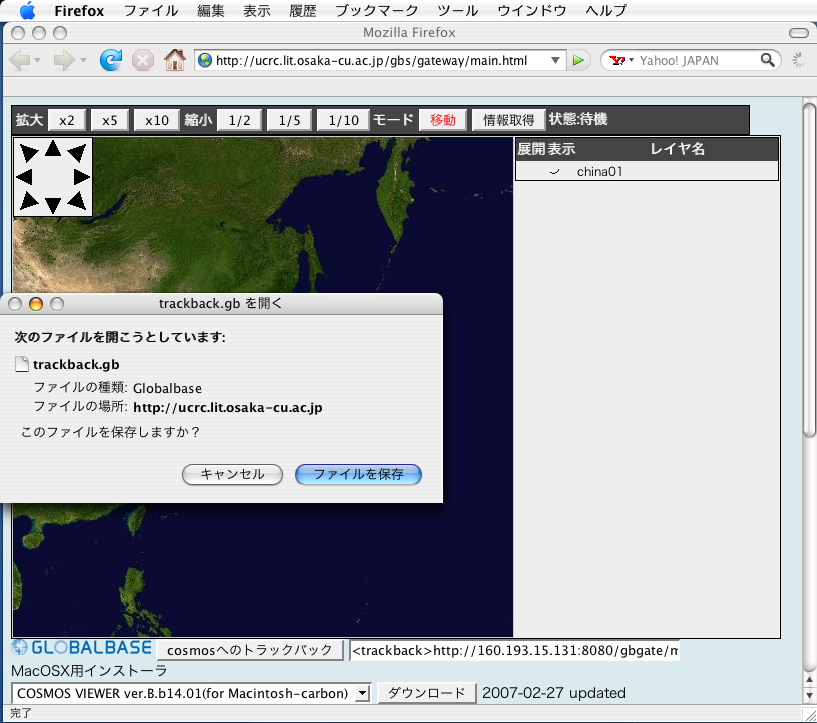817x723 pixels.
Task: Click the cosmosへのトラックバック button
Action: coord(250,650)
